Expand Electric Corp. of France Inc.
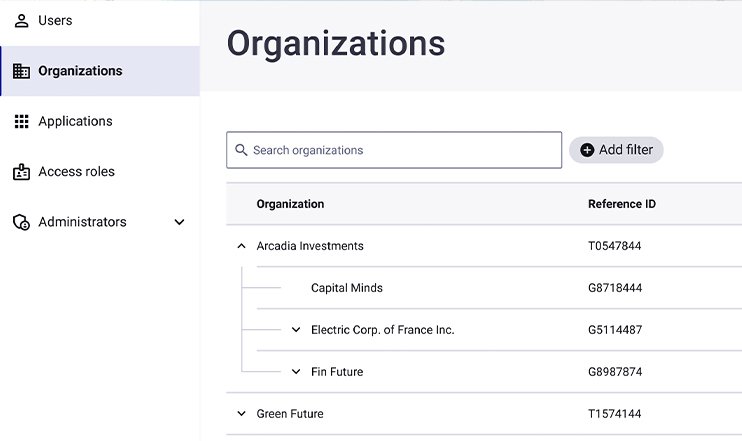742x441 pixels. [x=296, y=330]
